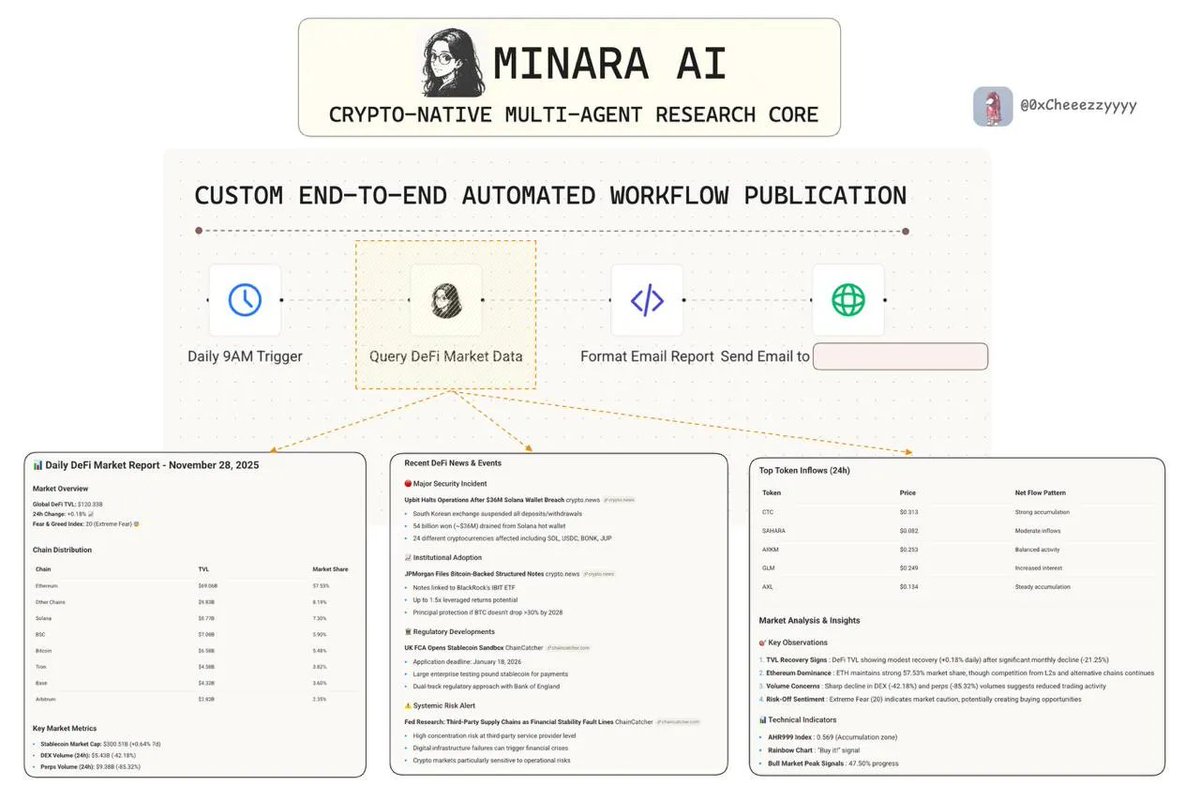Click the chart icon beside Institutional Adoption
The width and height of the screenshot is (1200, 801).
[x=408, y=558]
